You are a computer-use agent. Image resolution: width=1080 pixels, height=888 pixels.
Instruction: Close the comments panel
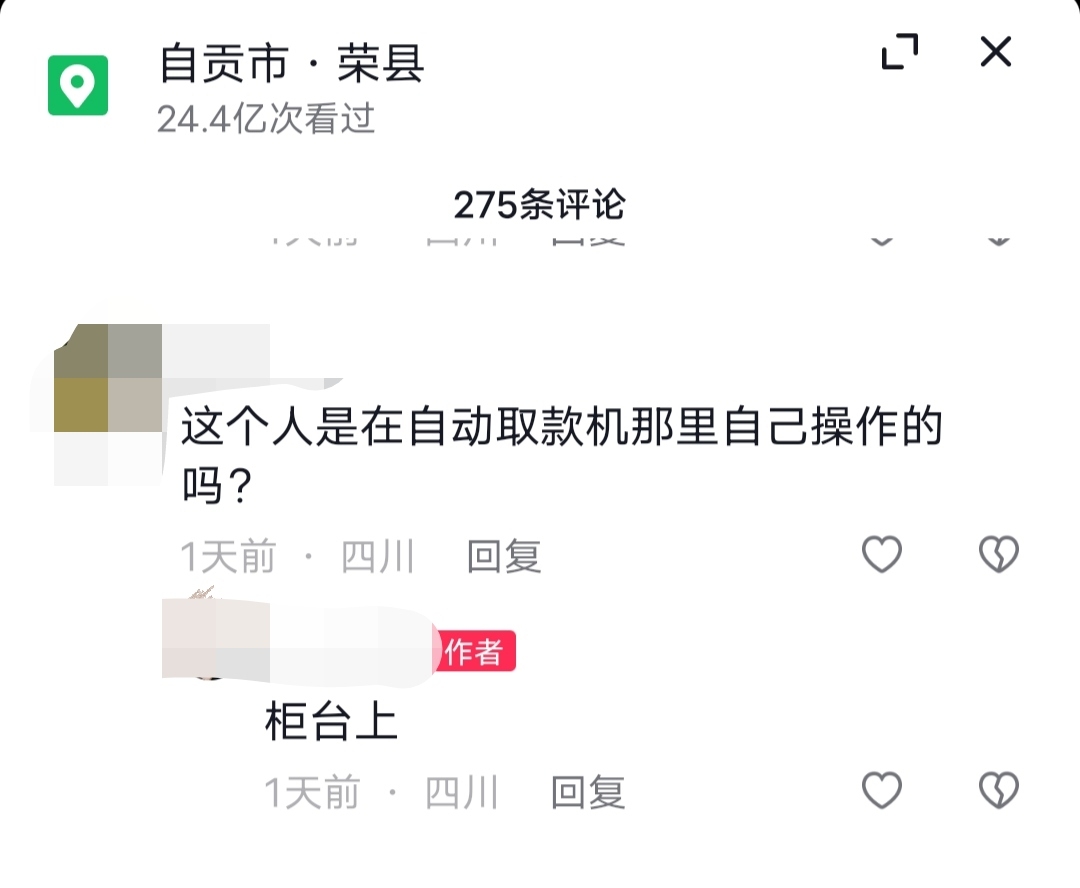tap(996, 52)
